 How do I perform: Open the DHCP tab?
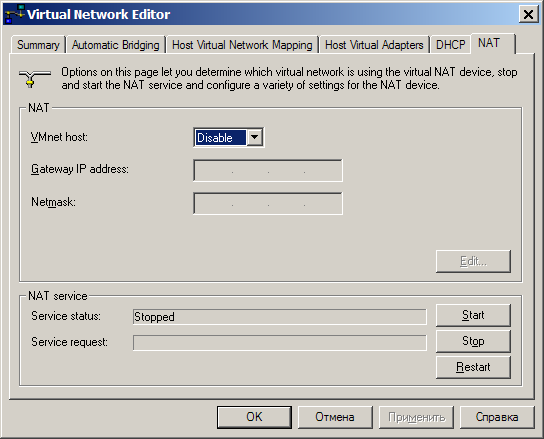(450, 45)
